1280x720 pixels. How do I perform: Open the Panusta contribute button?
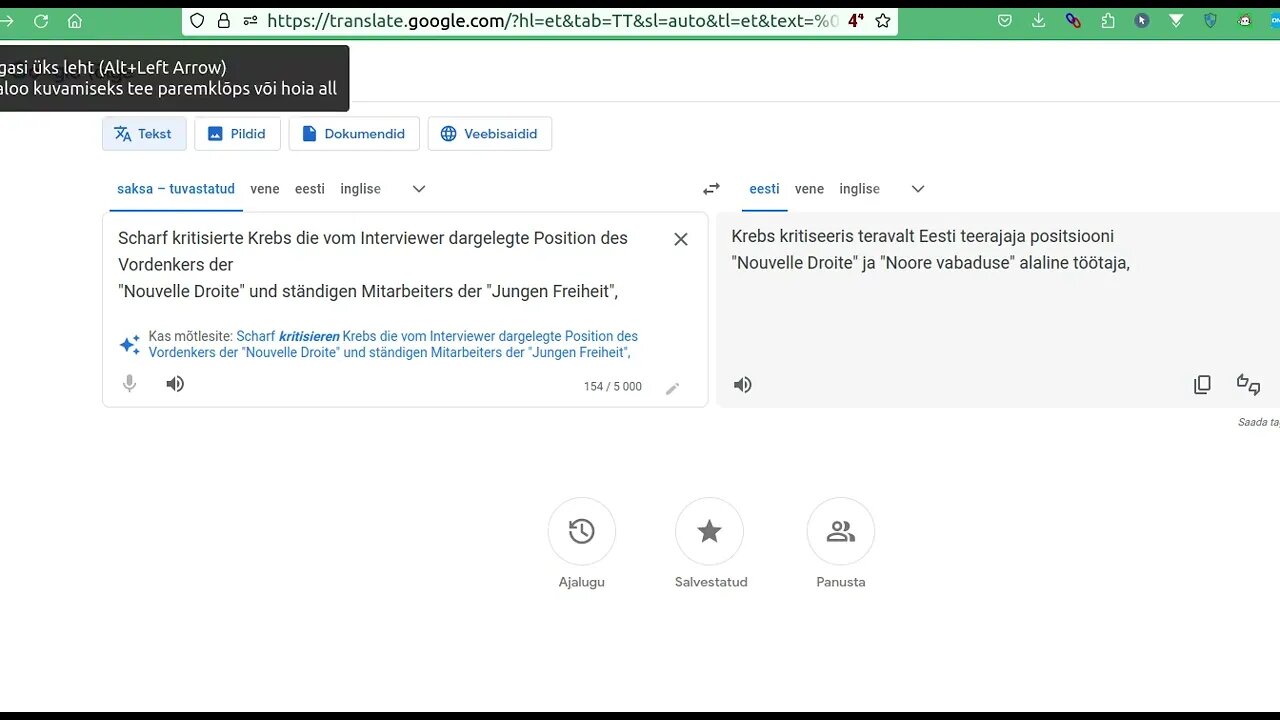tap(841, 531)
